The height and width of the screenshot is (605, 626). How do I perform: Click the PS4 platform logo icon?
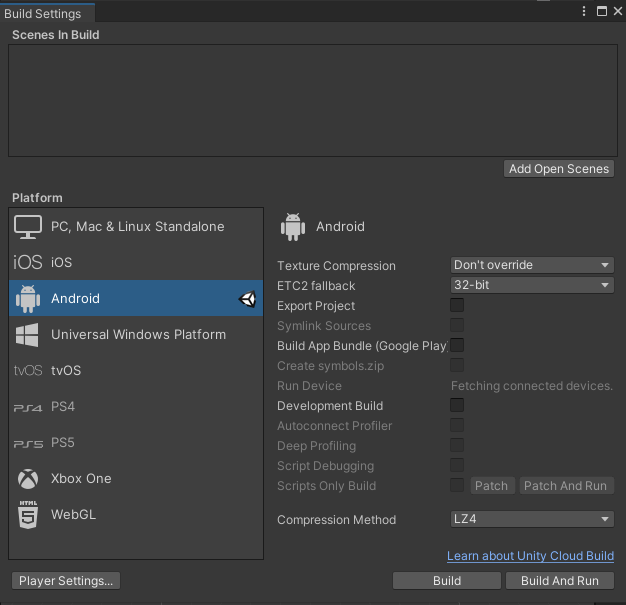pyautogui.click(x=28, y=408)
